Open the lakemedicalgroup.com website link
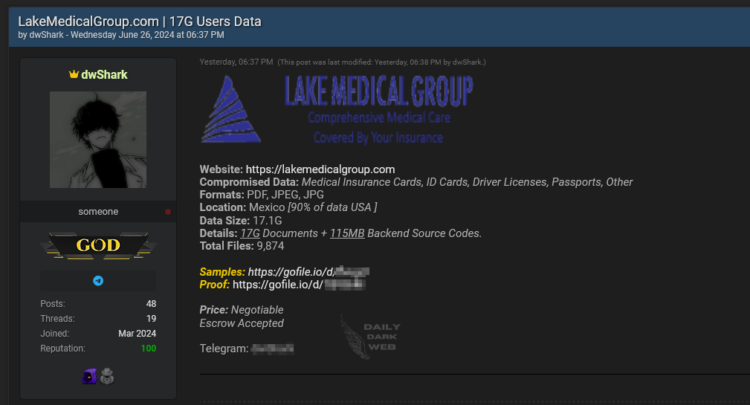Viewport: 750px width, 405px height. pos(320,169)
